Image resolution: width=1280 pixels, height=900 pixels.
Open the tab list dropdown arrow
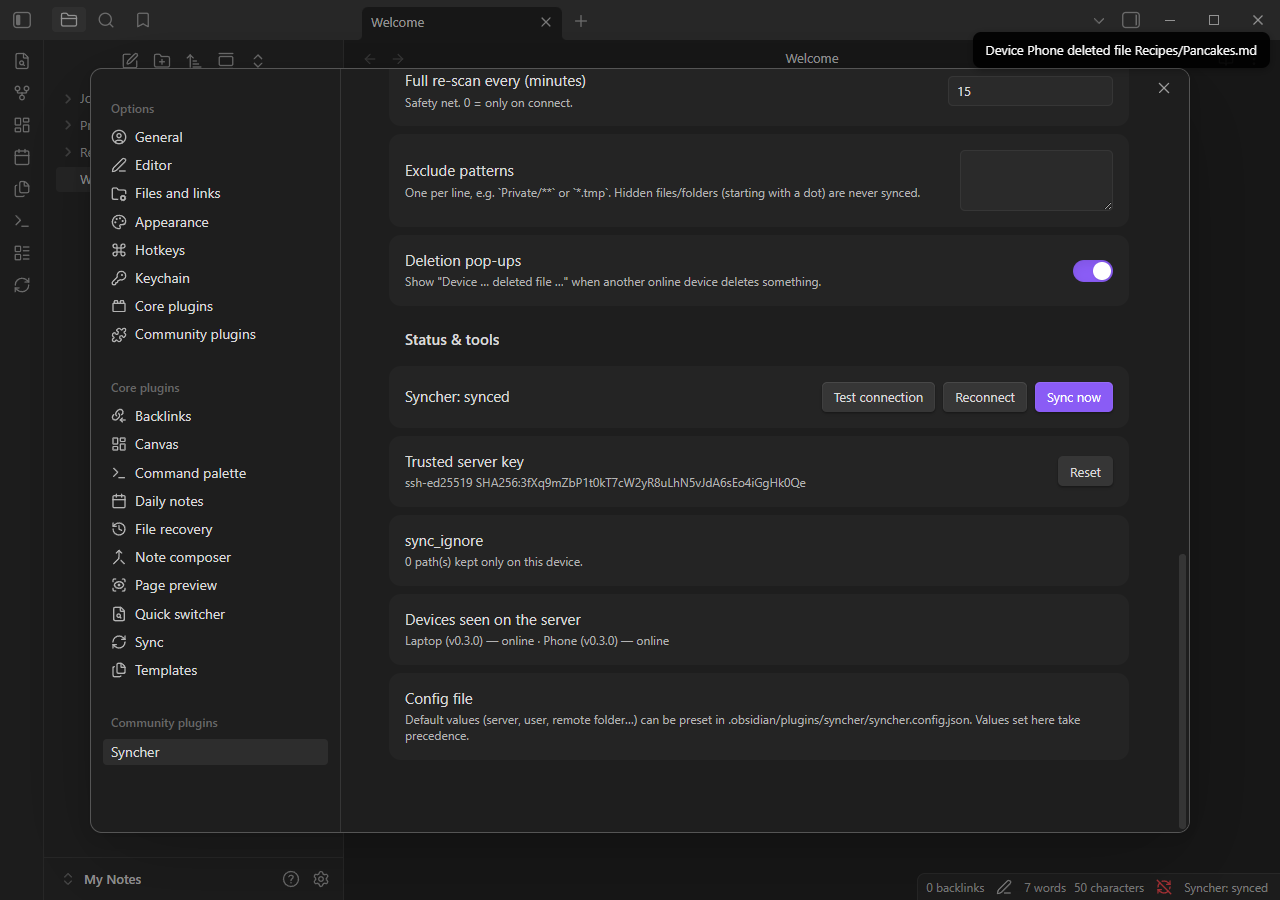[x=1099, y=20]
